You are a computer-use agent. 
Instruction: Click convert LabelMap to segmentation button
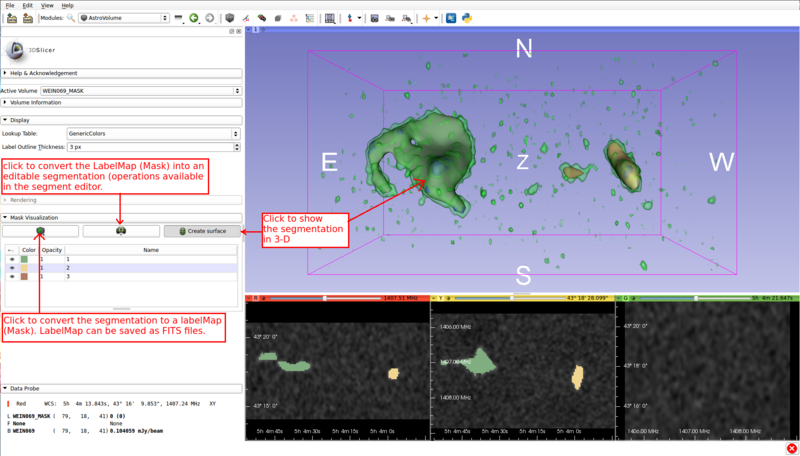121,231
